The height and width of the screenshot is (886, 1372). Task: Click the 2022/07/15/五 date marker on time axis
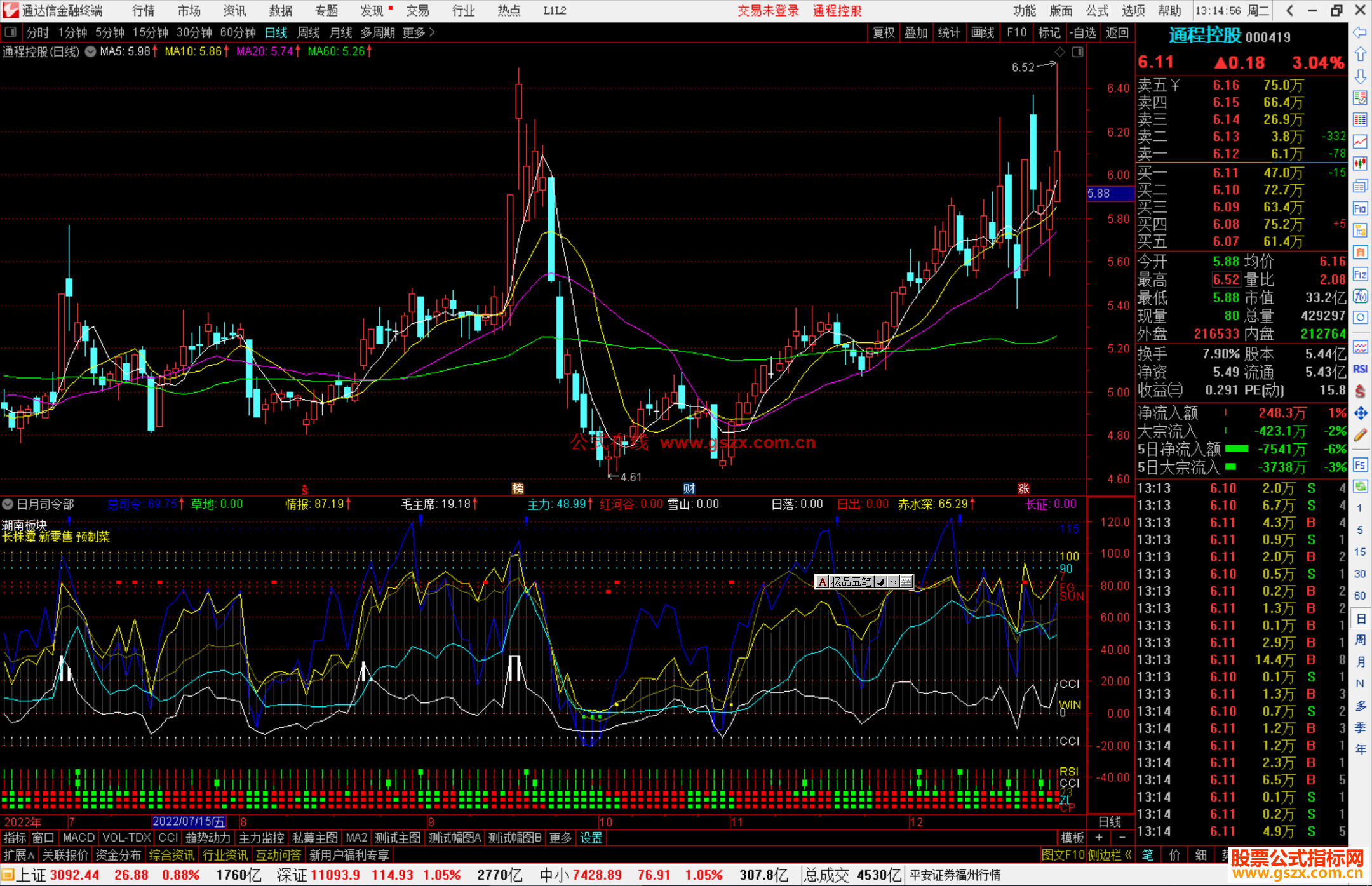(x=189, y=822)
